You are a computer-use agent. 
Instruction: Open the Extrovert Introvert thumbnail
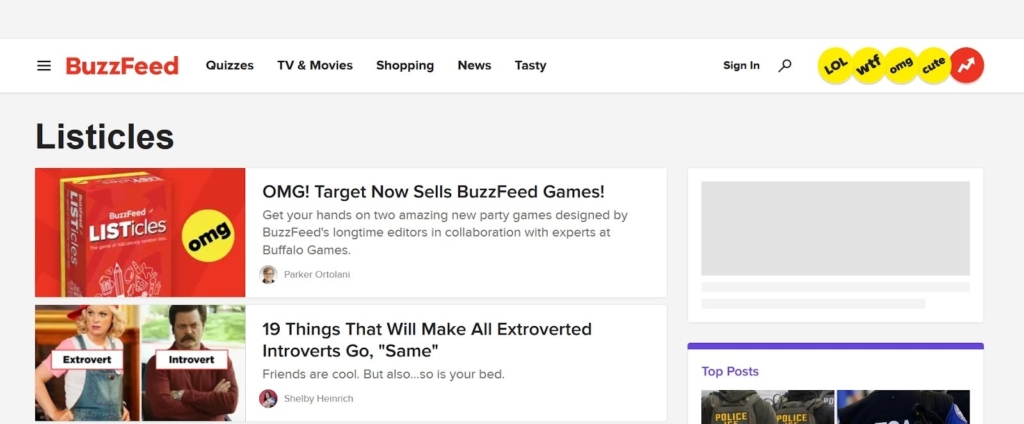tap(140, 363)
